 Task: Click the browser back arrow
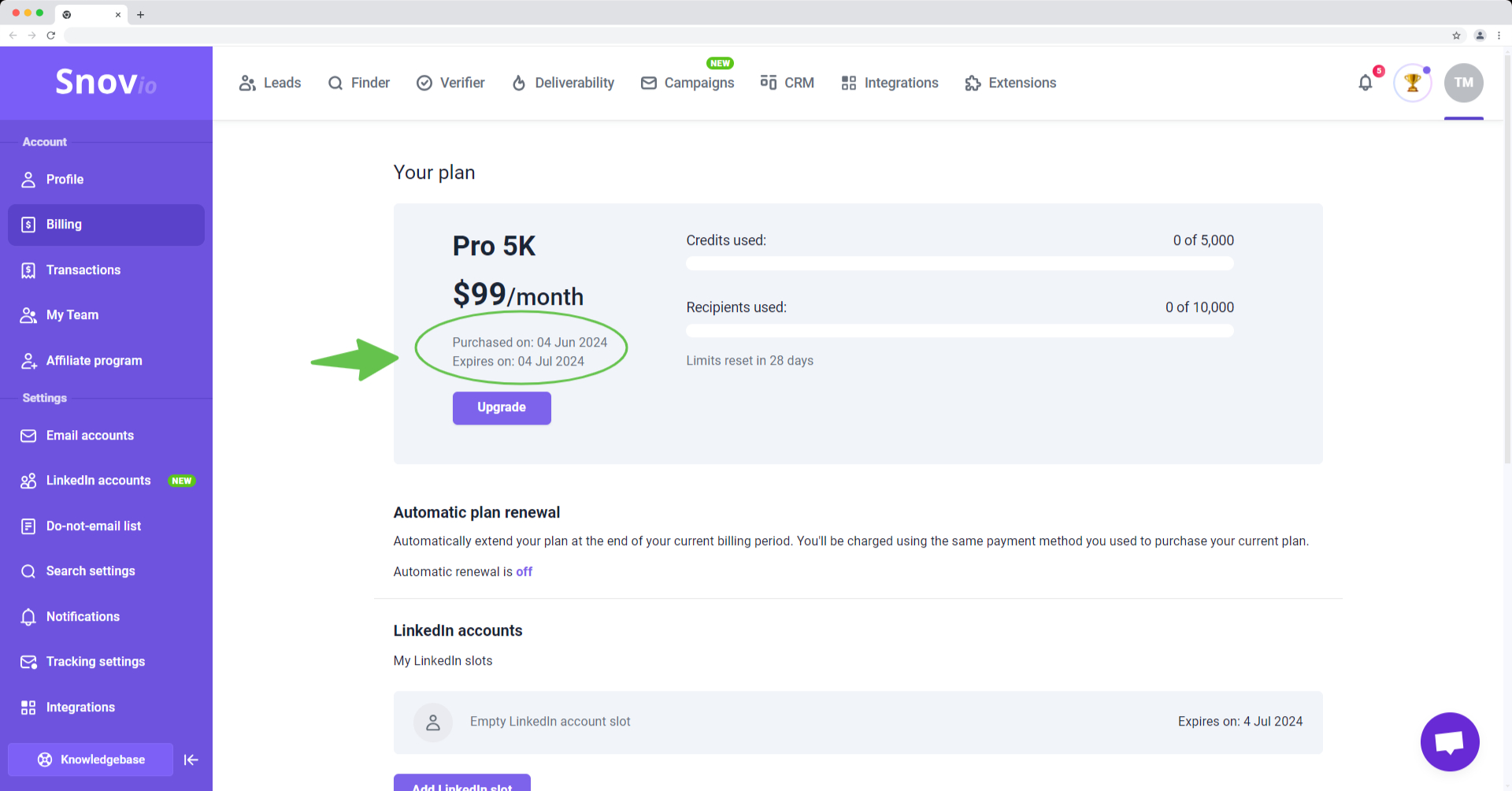tap(13, 35)
